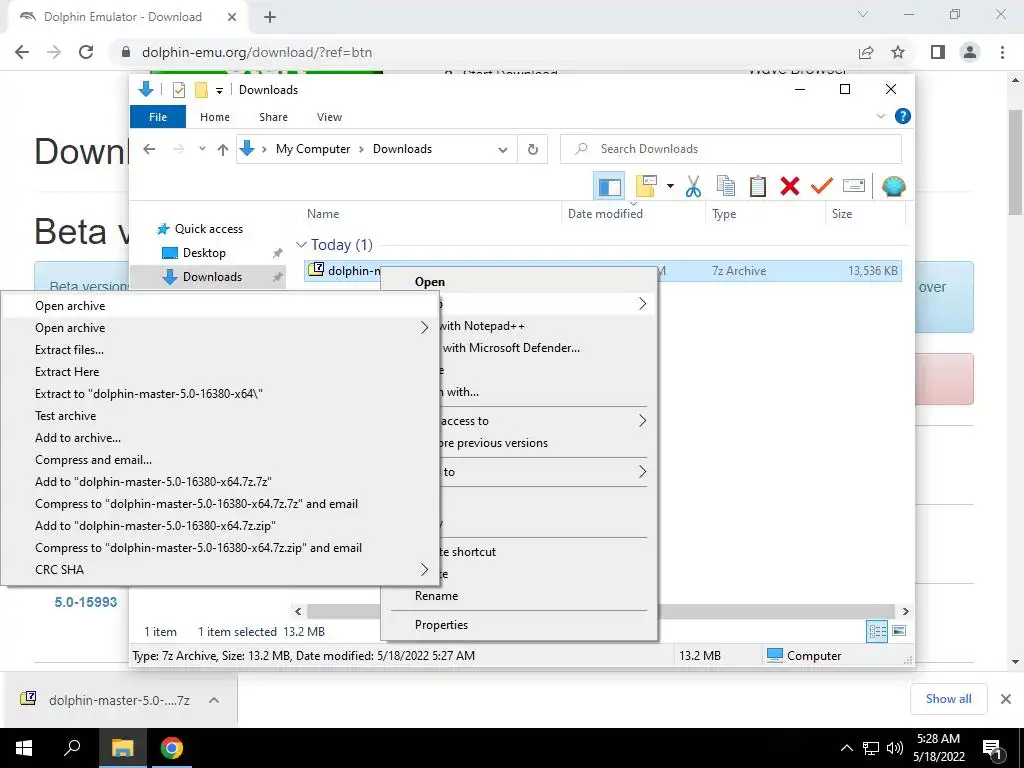Choose Add to archive... entry
The width and height of the screenshot is (1024, 768).
coord(78,438)
